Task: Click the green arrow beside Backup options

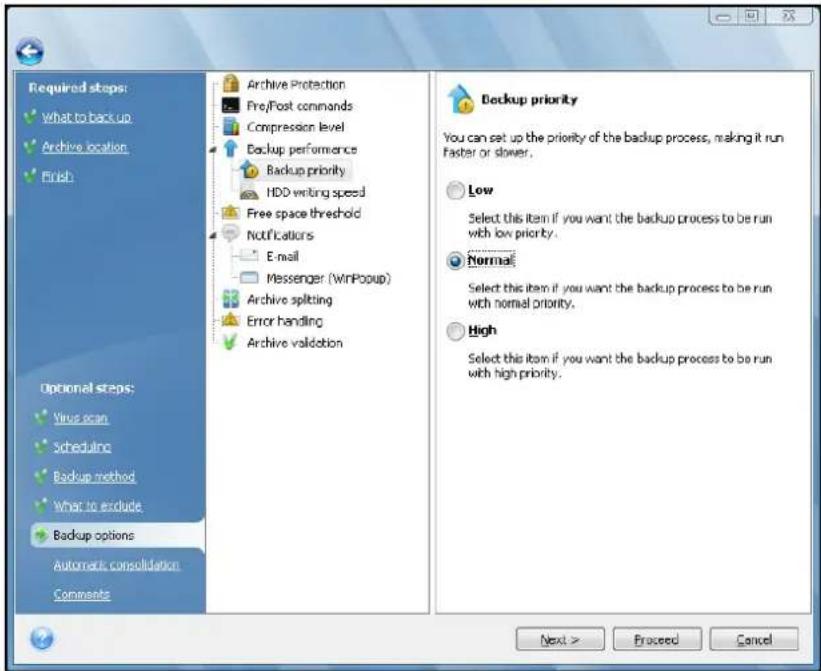Action: point(40,535)
